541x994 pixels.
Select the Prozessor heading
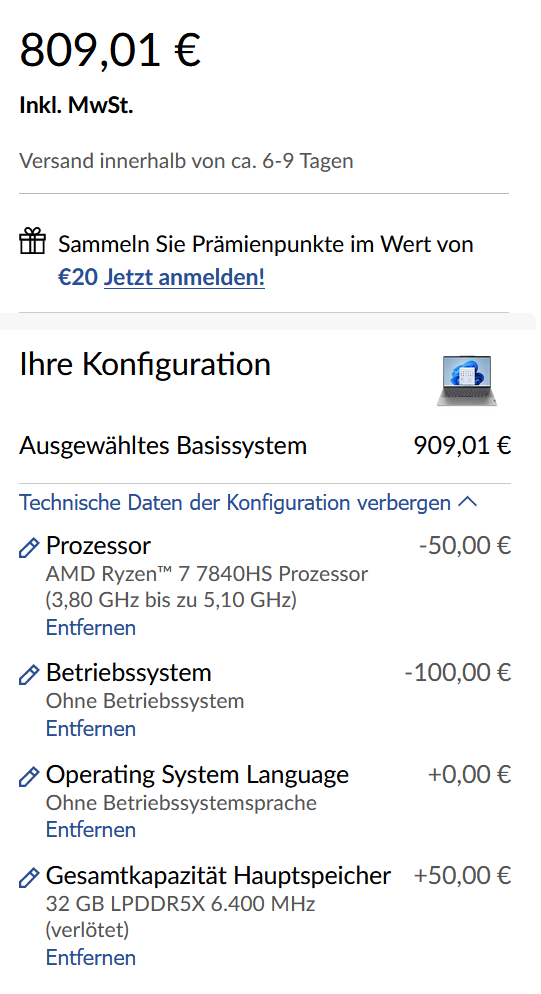98,546
